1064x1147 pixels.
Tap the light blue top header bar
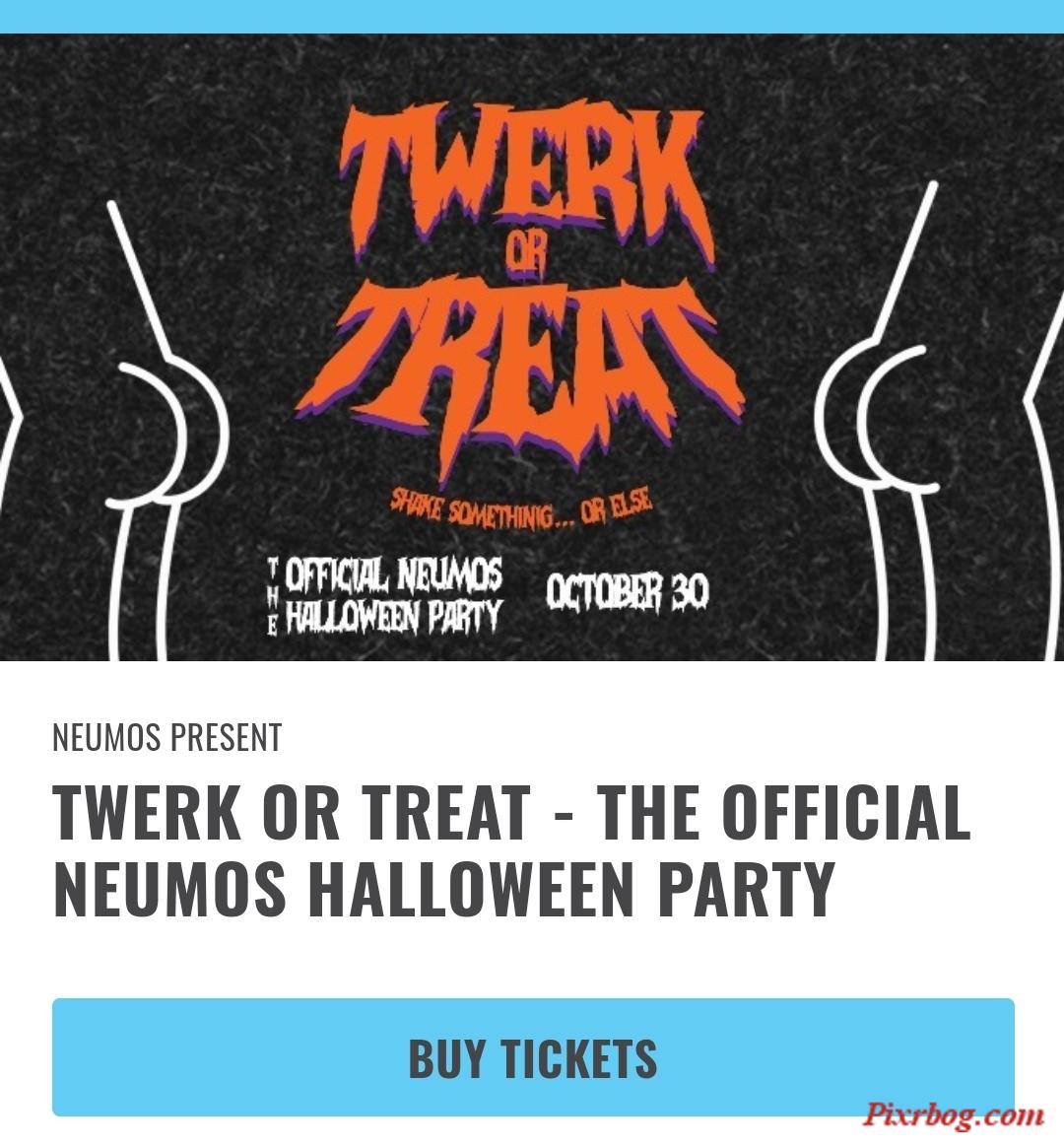pyautogui.click(x=532, y=16)
